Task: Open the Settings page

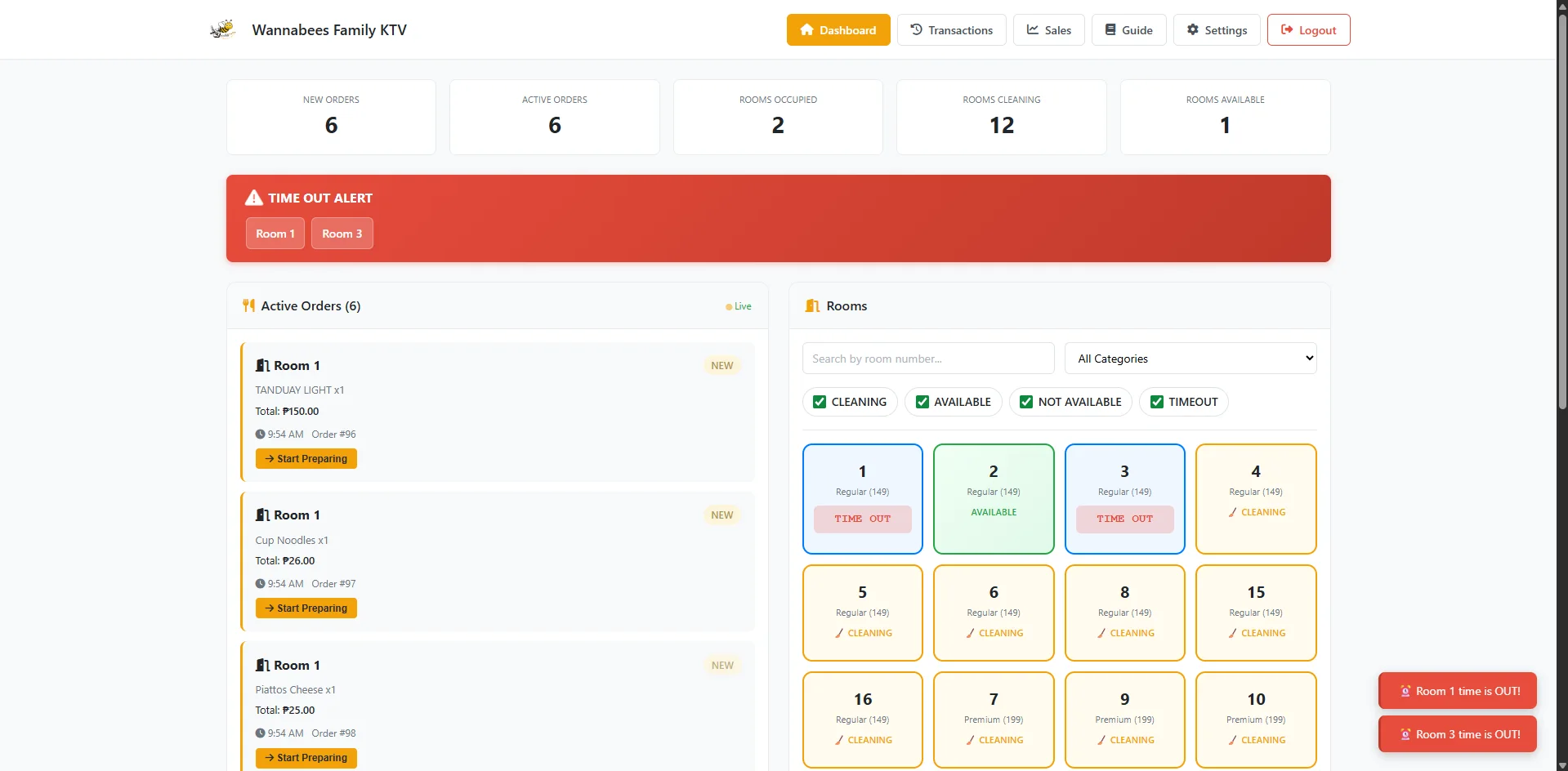Action: (1217, 30)
